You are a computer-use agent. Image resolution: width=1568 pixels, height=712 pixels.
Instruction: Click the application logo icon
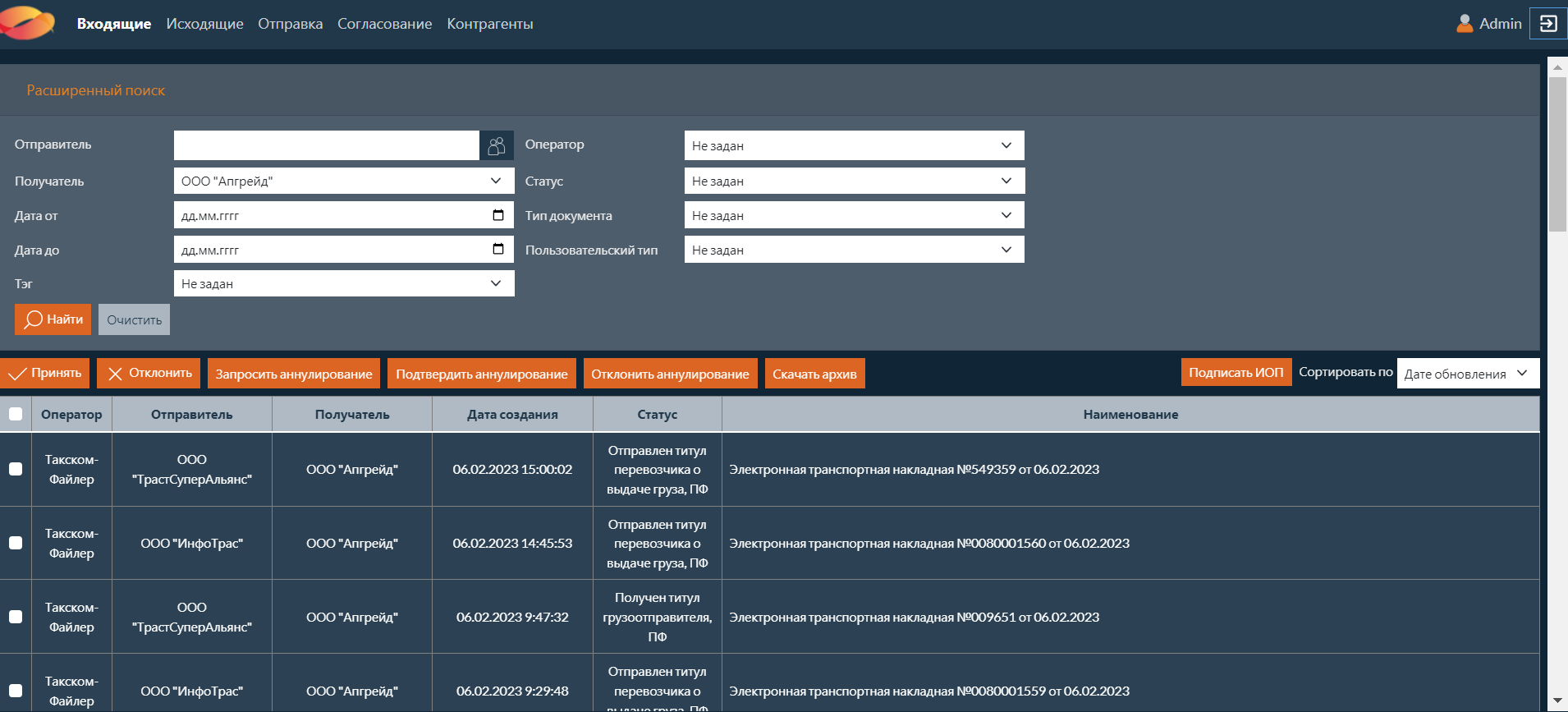(x=28, y=22)
